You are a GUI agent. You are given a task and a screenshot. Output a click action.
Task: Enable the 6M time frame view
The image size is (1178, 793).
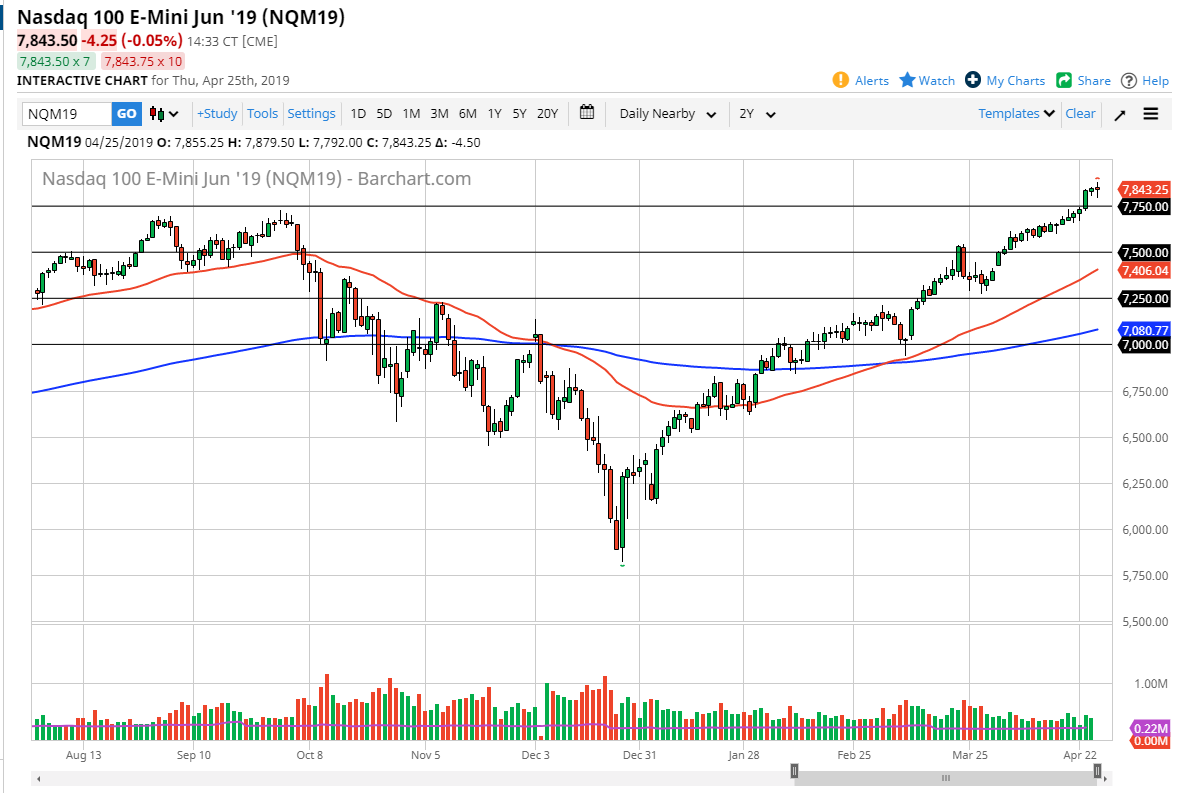click(x=466, y=113)
